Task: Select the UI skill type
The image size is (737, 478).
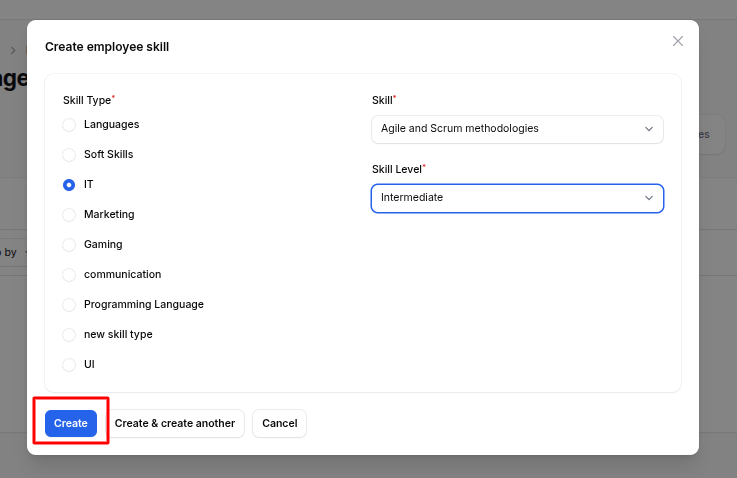Action: pos(69,365)
